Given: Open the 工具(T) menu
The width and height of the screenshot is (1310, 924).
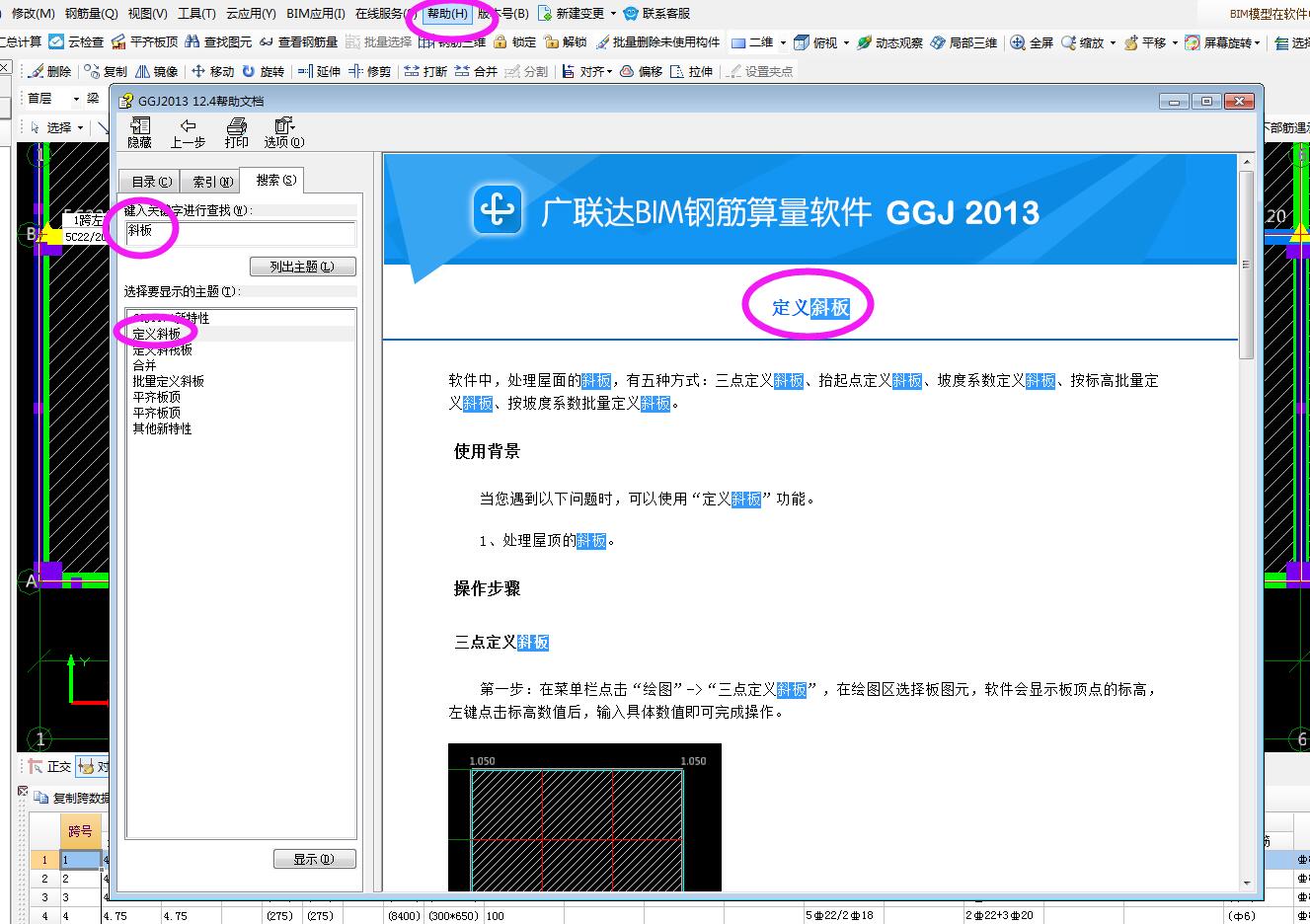Looking at the screenshot, I should [x=196, y=14].
